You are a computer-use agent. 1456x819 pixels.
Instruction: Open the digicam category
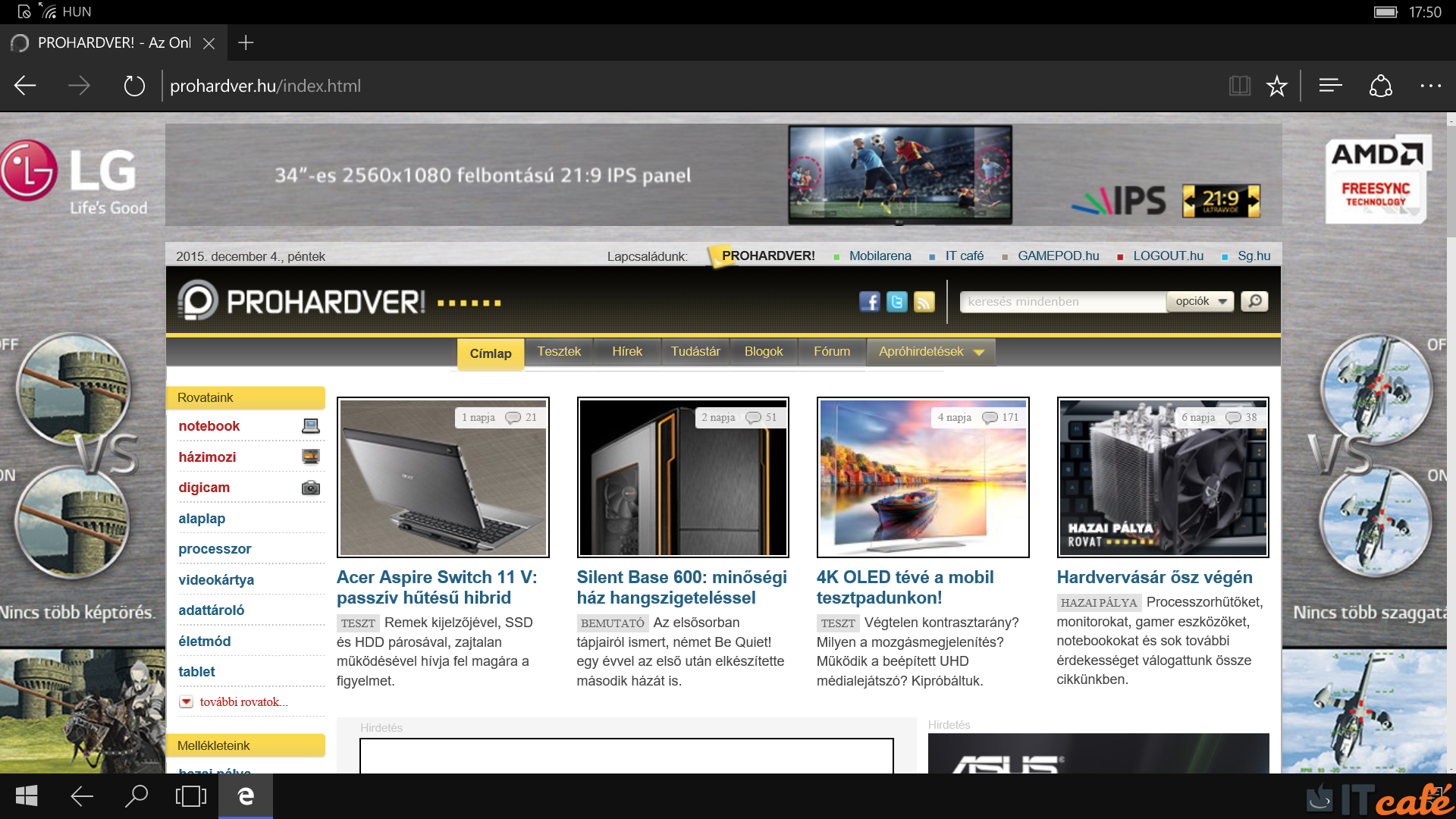(x=204, y=488)
